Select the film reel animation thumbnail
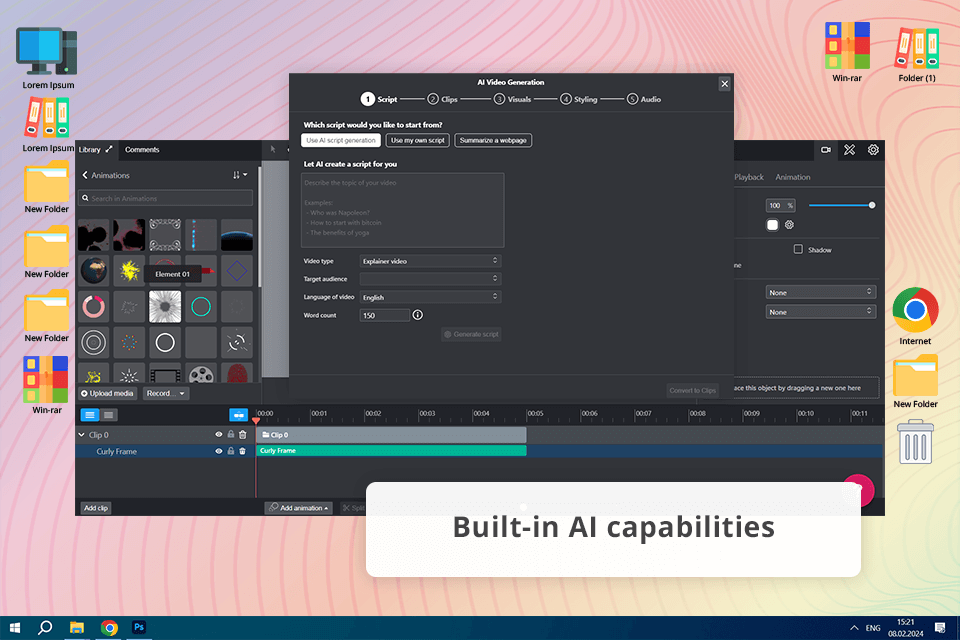Image resolution: width=960 pixels, height=640 pixels. pos(201,374)
